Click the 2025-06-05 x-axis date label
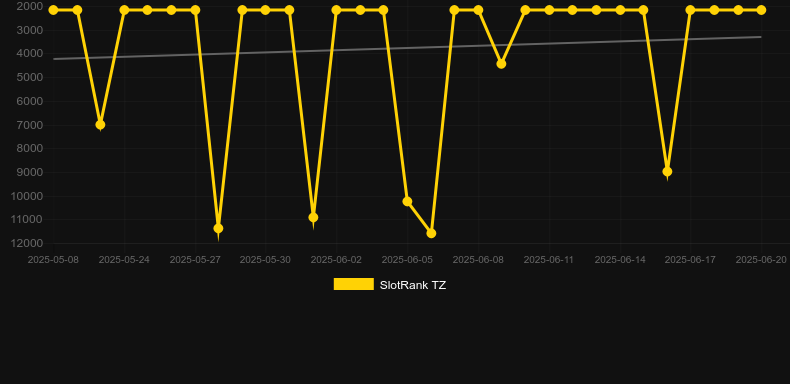Viewport: 790px width, 384px height. point(407,260)
